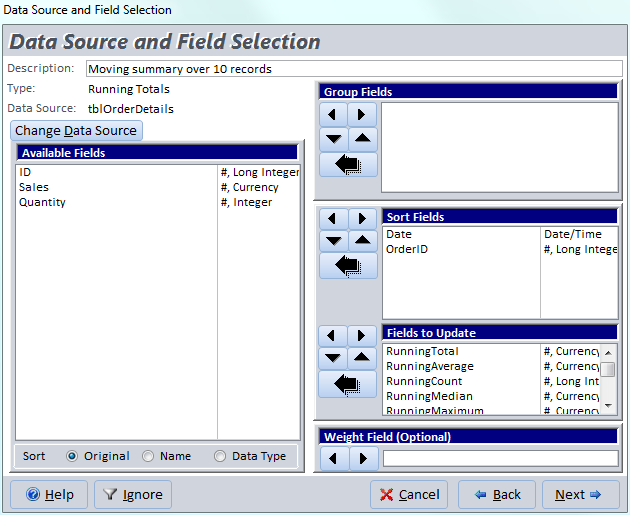Viewport: 630px width, 515px height.
Task: Click the Weight Field add (right arrow) button
Action: tap(364, 458)
